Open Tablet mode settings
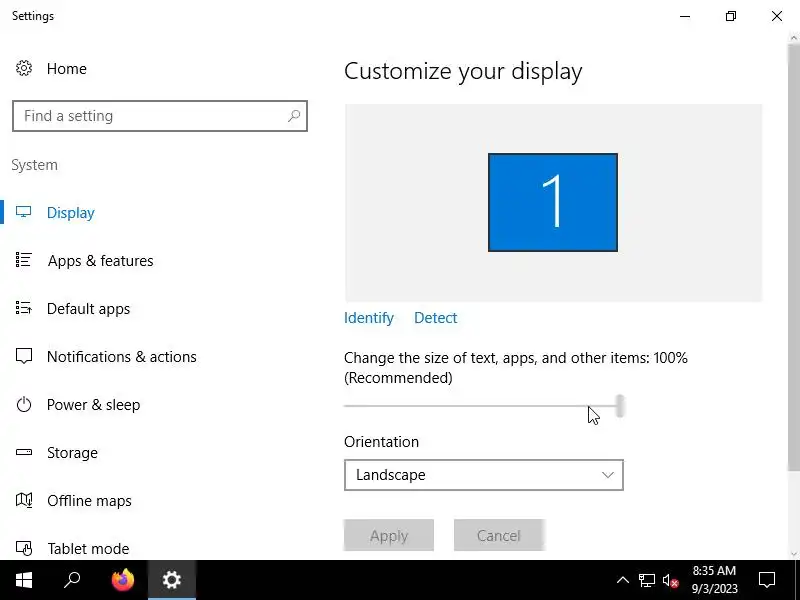800x600 pixels. (88, 548)
